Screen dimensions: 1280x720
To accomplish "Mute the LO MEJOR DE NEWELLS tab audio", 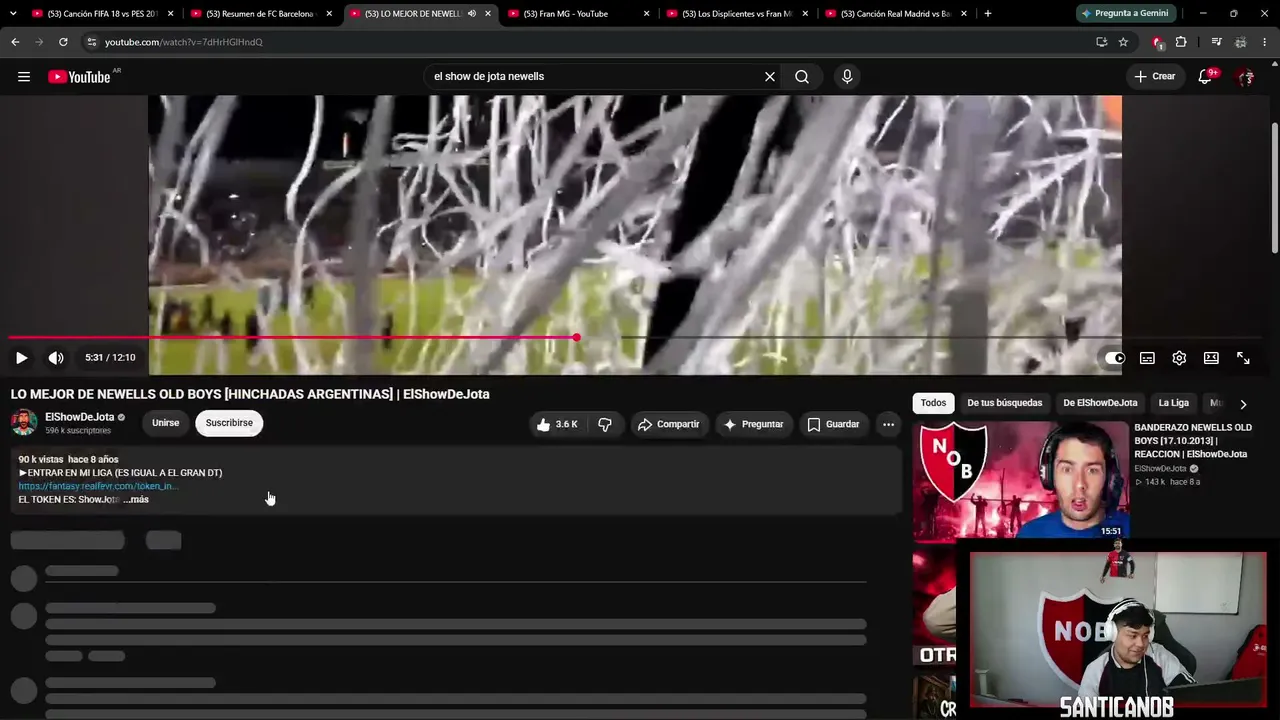I will click(x=471, y=14).
